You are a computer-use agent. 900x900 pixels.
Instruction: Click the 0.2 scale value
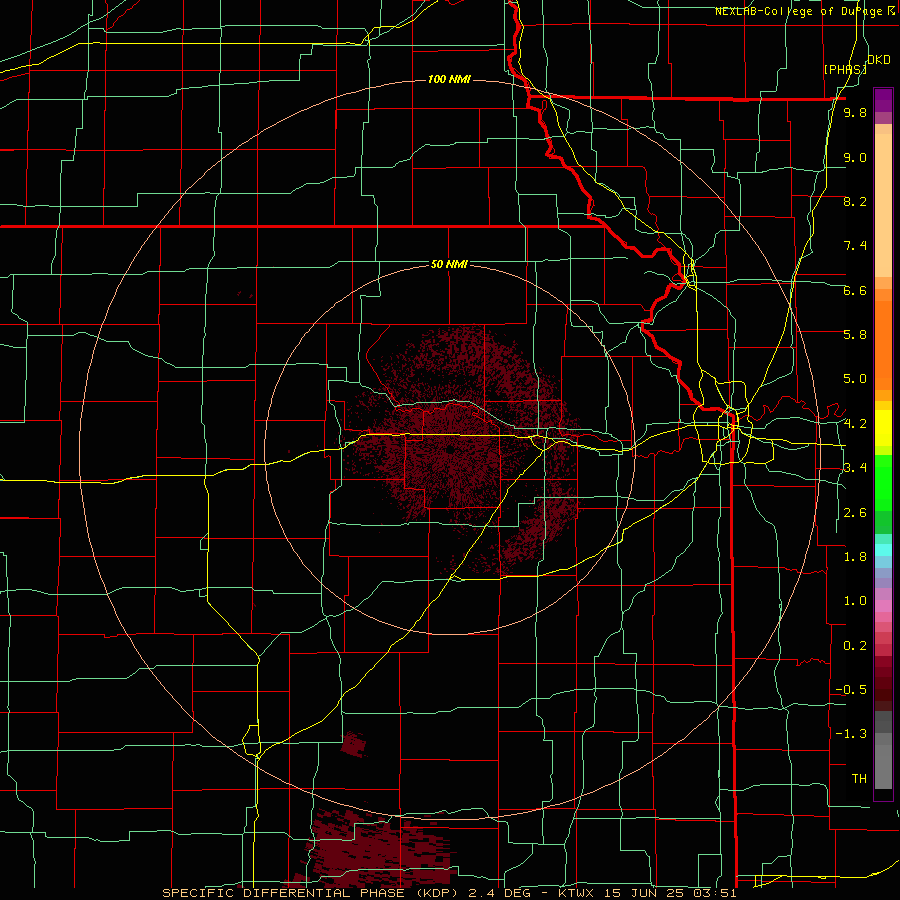pos(855,645)
